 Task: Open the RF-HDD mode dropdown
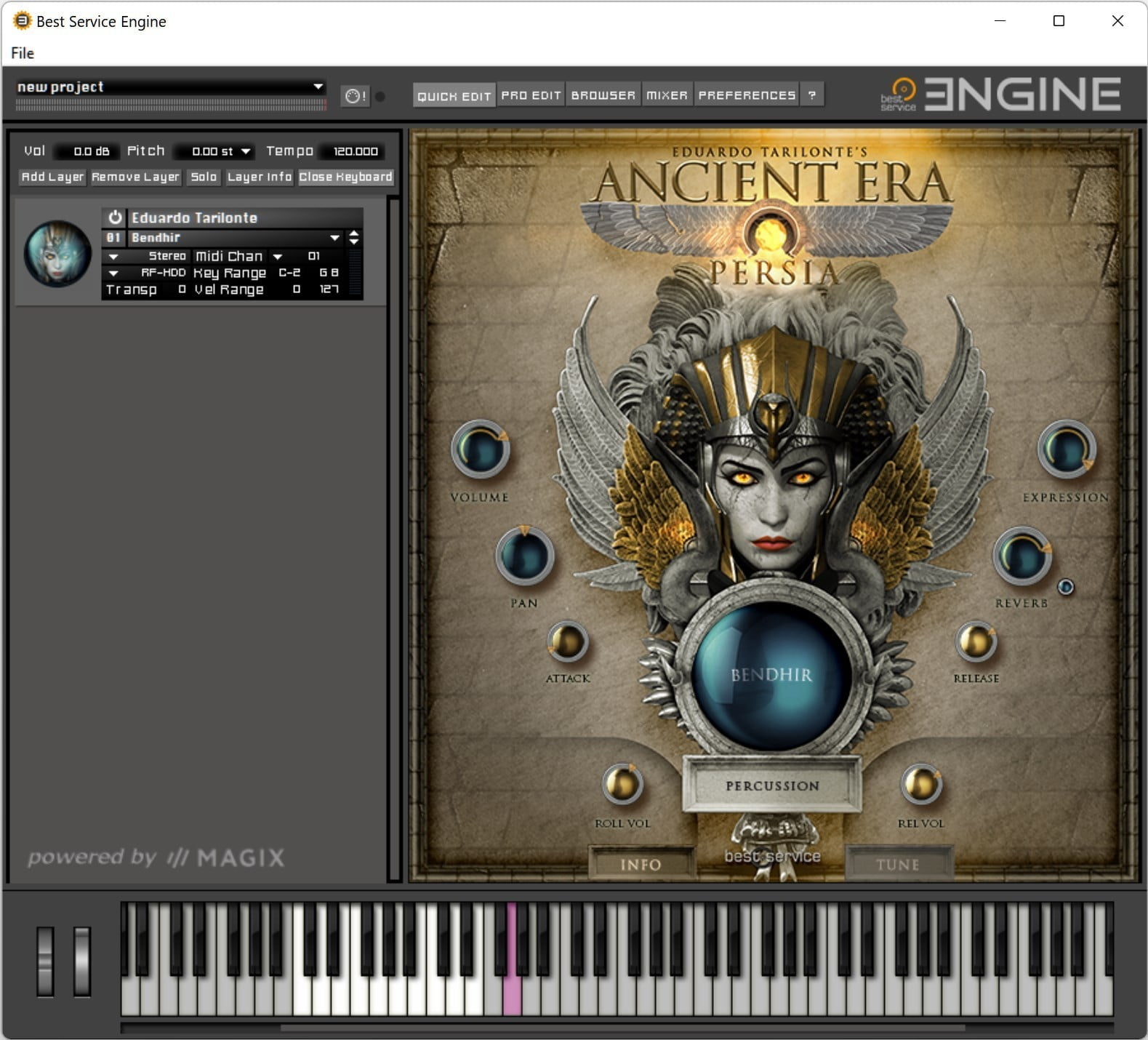pos(113,273)
